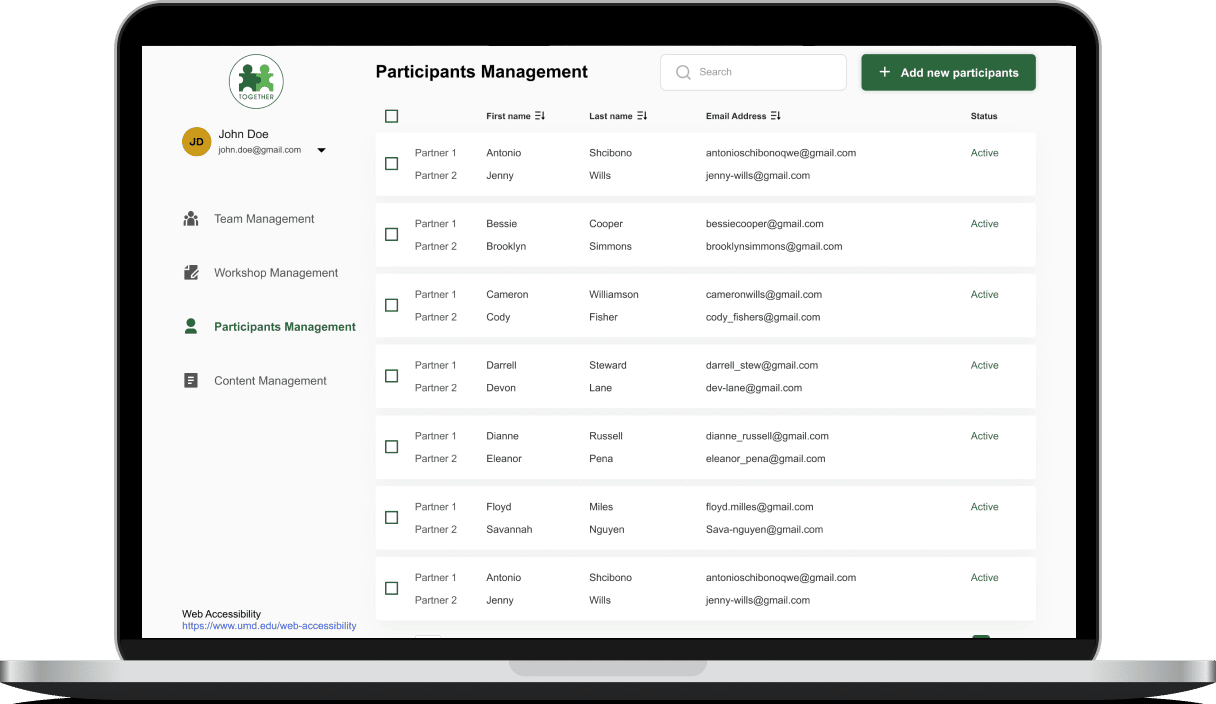Sort by First name using its sort control

pos(538,115)
